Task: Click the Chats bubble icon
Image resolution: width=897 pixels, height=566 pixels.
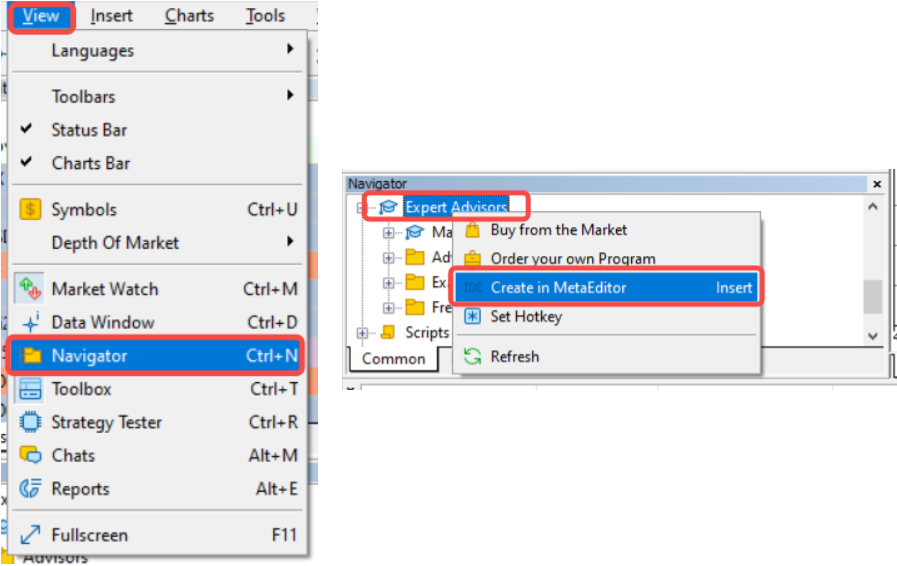Action: 31,456
